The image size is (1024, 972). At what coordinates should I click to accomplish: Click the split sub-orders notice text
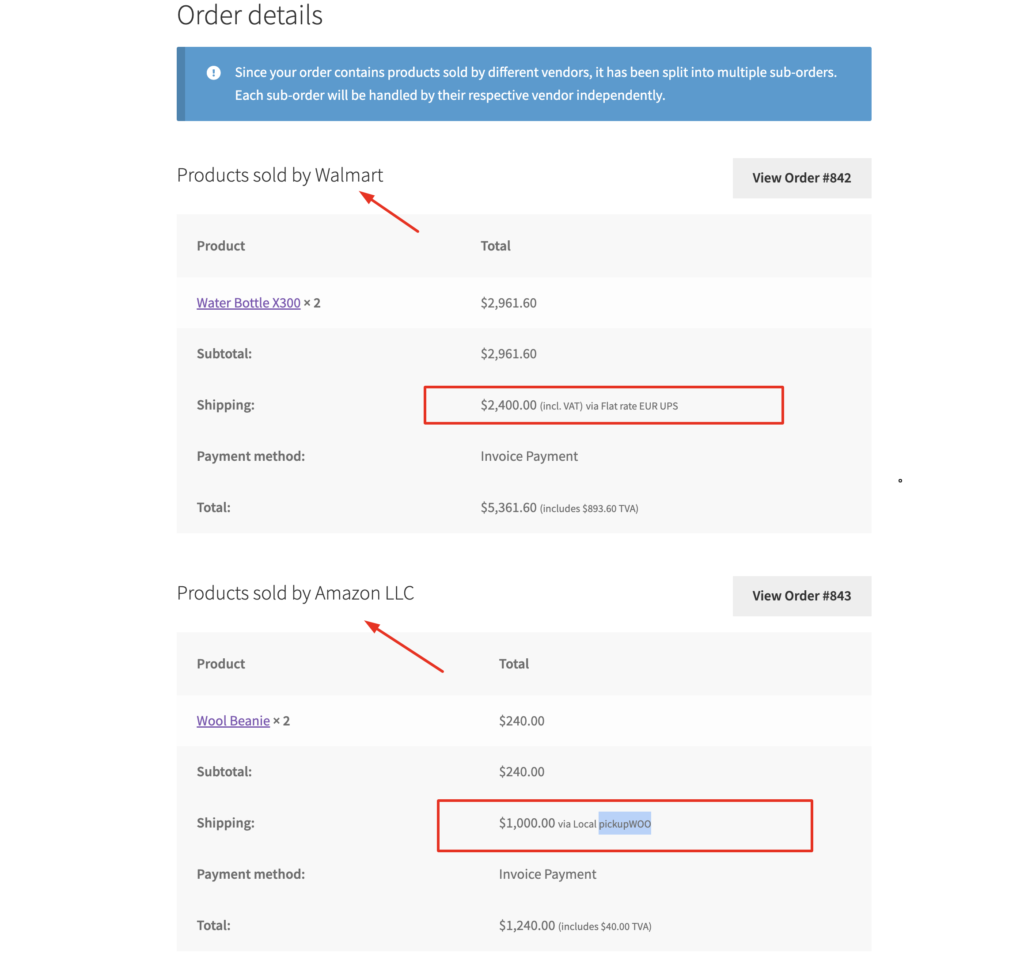pyautogui.click(x=536, y=84)
